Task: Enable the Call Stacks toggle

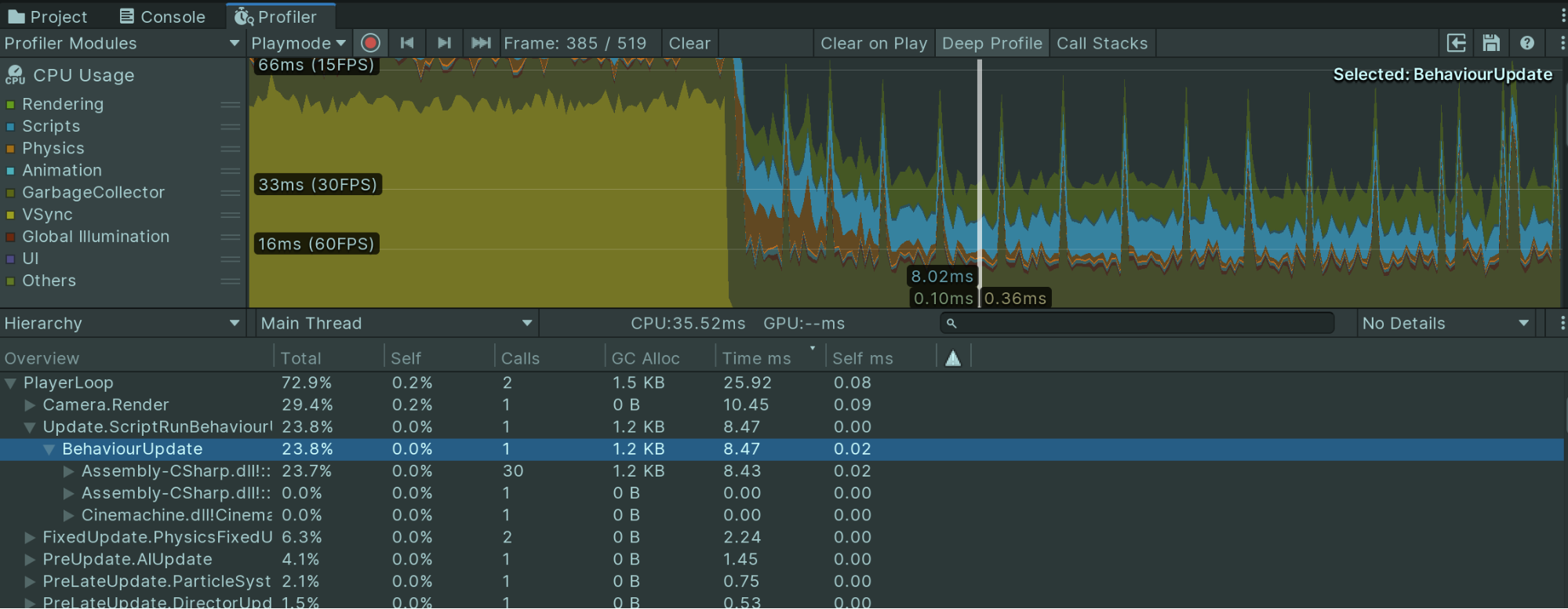Action: (x=1101, y=43)
